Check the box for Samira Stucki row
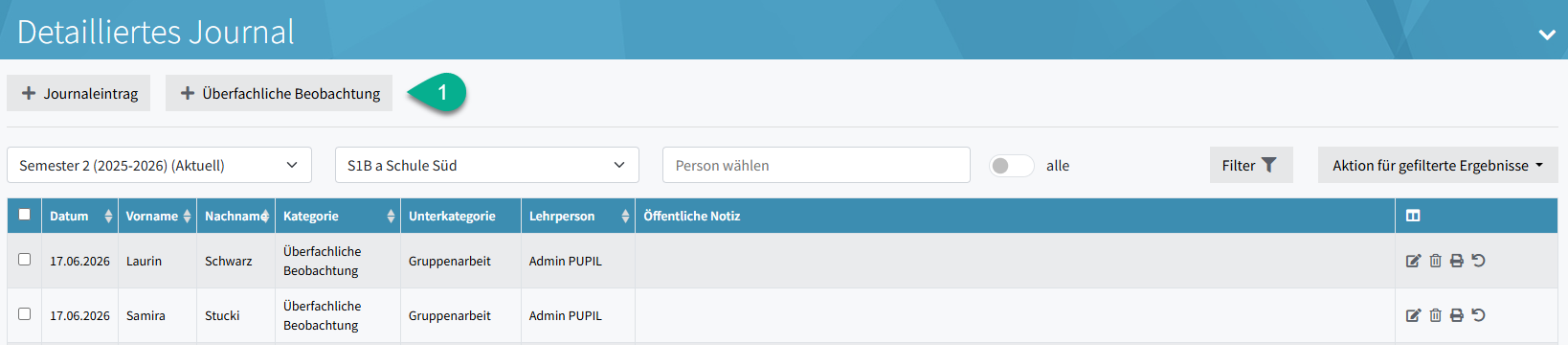Screen dimensions: 1568x345 pyautogui.click(x=25, y=313)
